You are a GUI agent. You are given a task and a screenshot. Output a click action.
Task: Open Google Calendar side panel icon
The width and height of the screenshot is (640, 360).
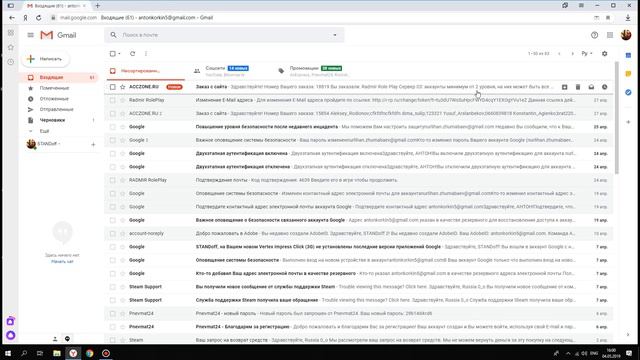(x=628, y=55)
